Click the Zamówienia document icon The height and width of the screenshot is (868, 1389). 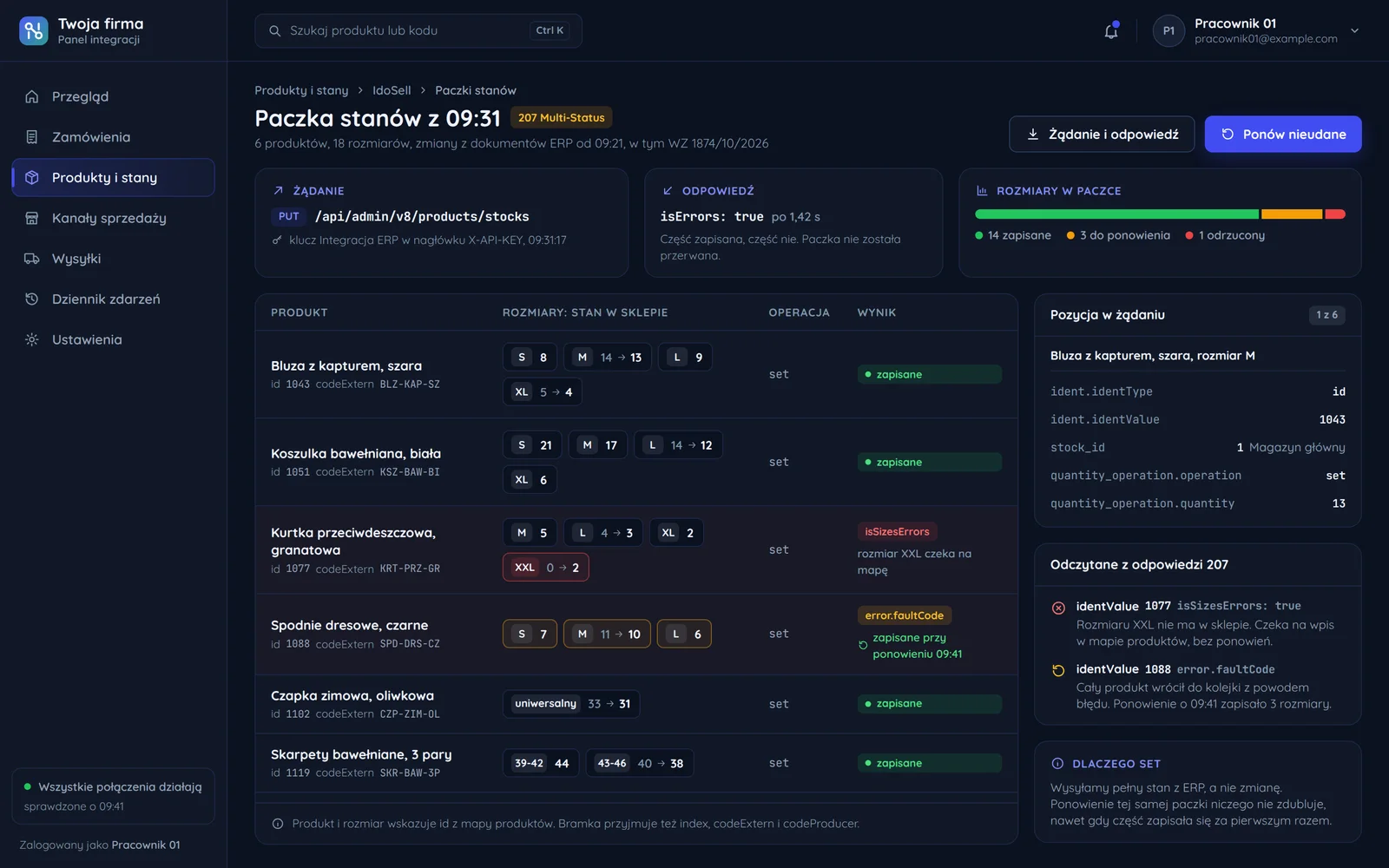(32, 137)
